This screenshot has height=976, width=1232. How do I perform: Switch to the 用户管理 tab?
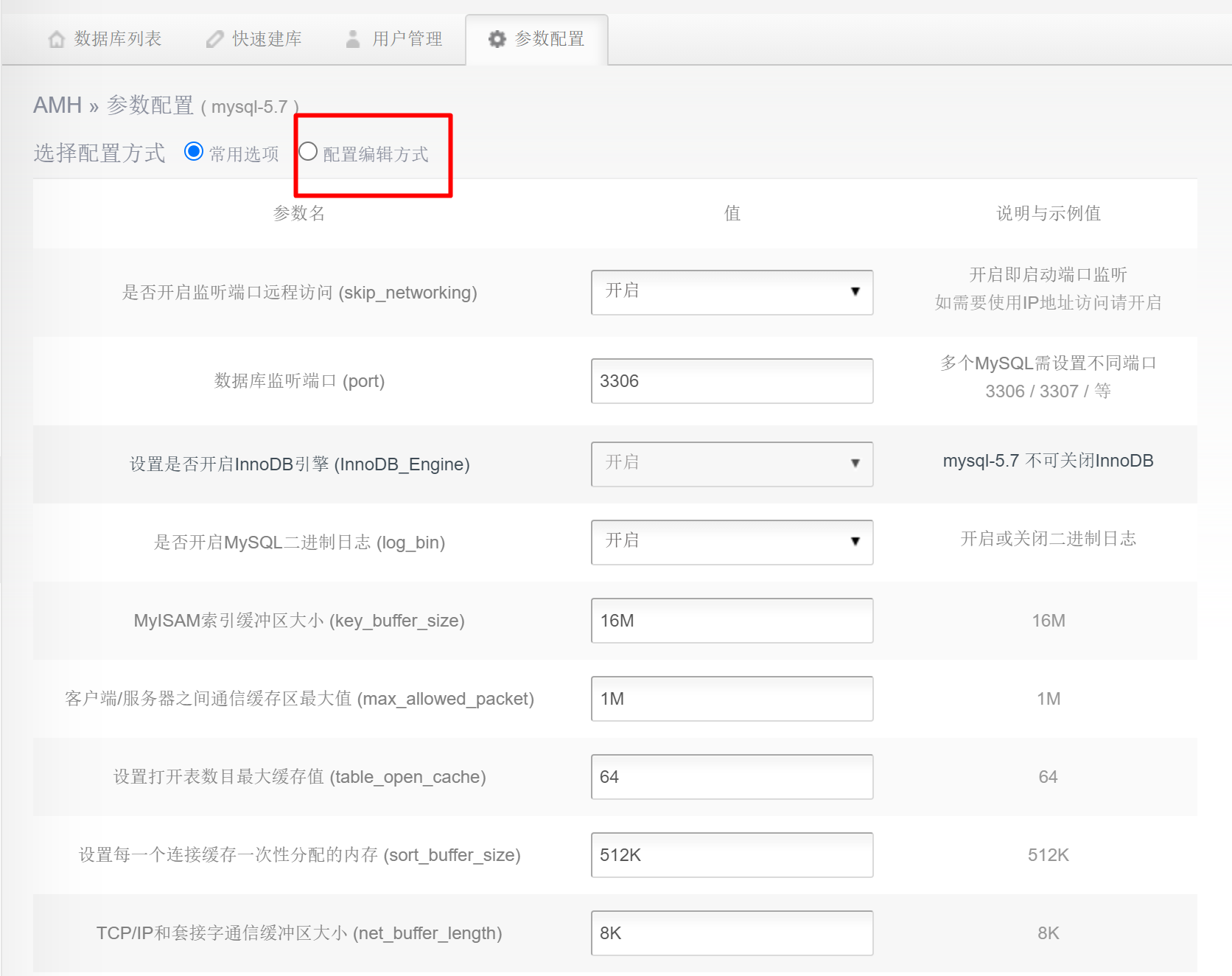coord(407,39)
